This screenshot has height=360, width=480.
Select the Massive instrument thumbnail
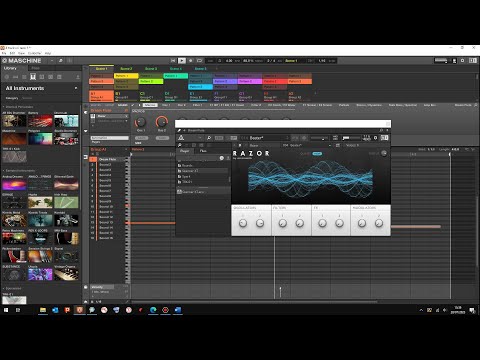click(14, 139)
